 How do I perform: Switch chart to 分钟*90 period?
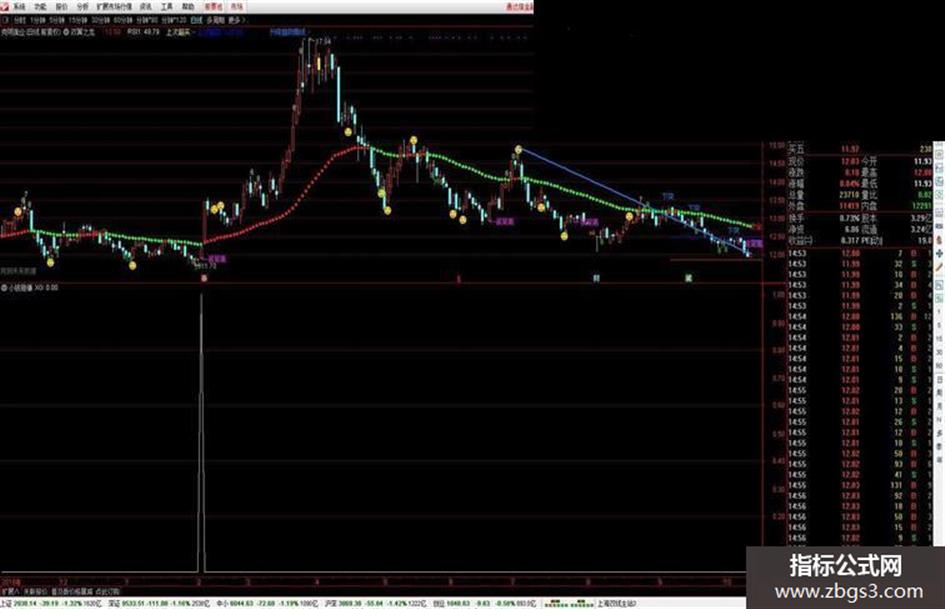(x=147, y=20)
